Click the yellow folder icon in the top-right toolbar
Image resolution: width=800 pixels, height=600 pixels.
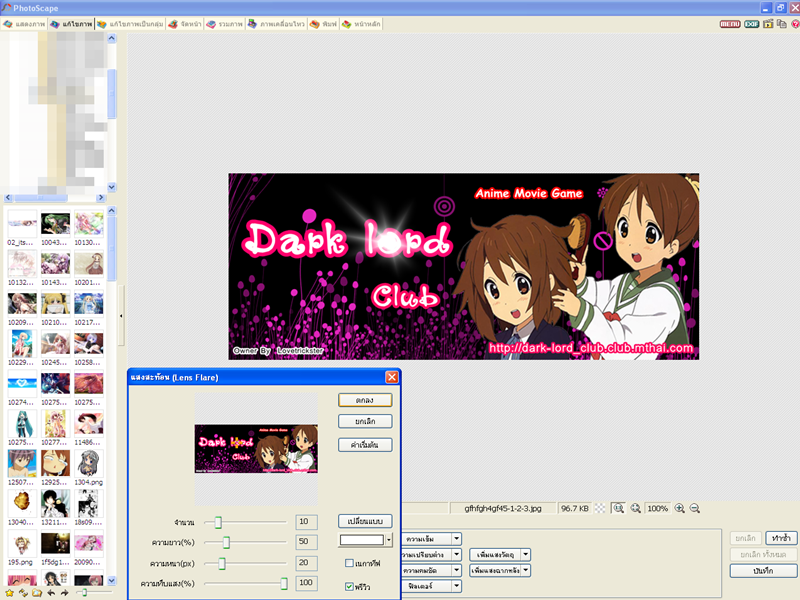coord(768,24)
